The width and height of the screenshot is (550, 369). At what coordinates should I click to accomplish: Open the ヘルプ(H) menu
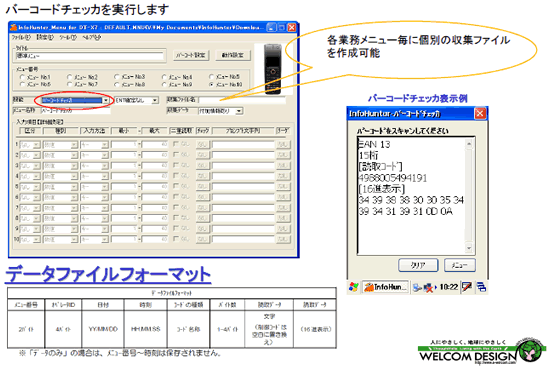(91, 38)
